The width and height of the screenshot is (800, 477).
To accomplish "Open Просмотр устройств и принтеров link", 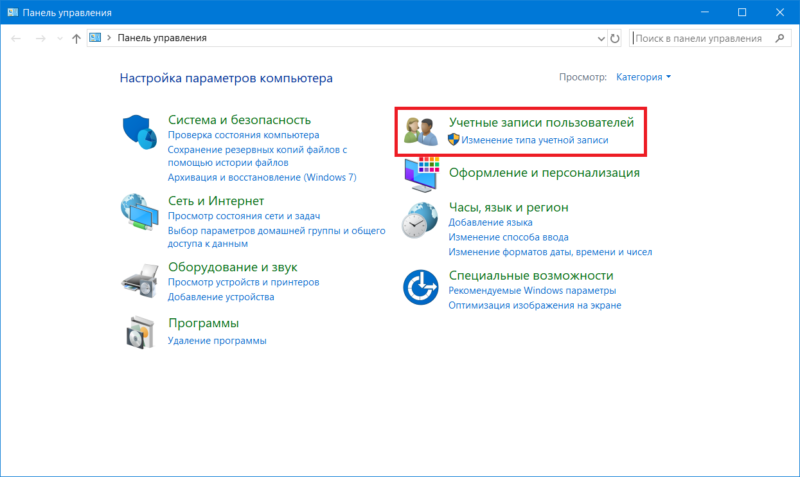I will click(243, 282).
